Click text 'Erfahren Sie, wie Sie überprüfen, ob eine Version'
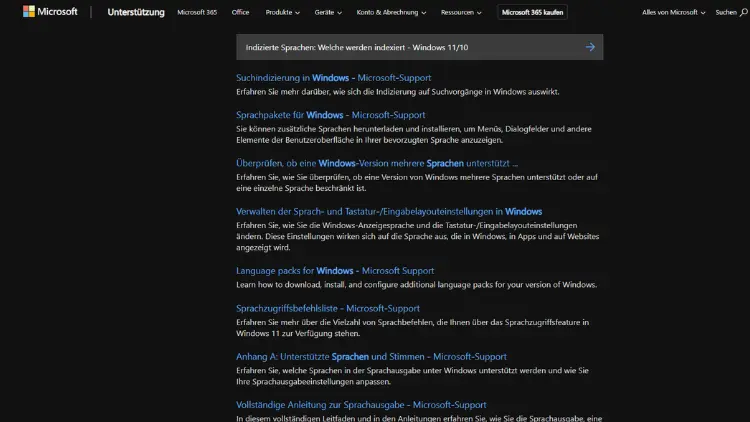 (417, 183)
